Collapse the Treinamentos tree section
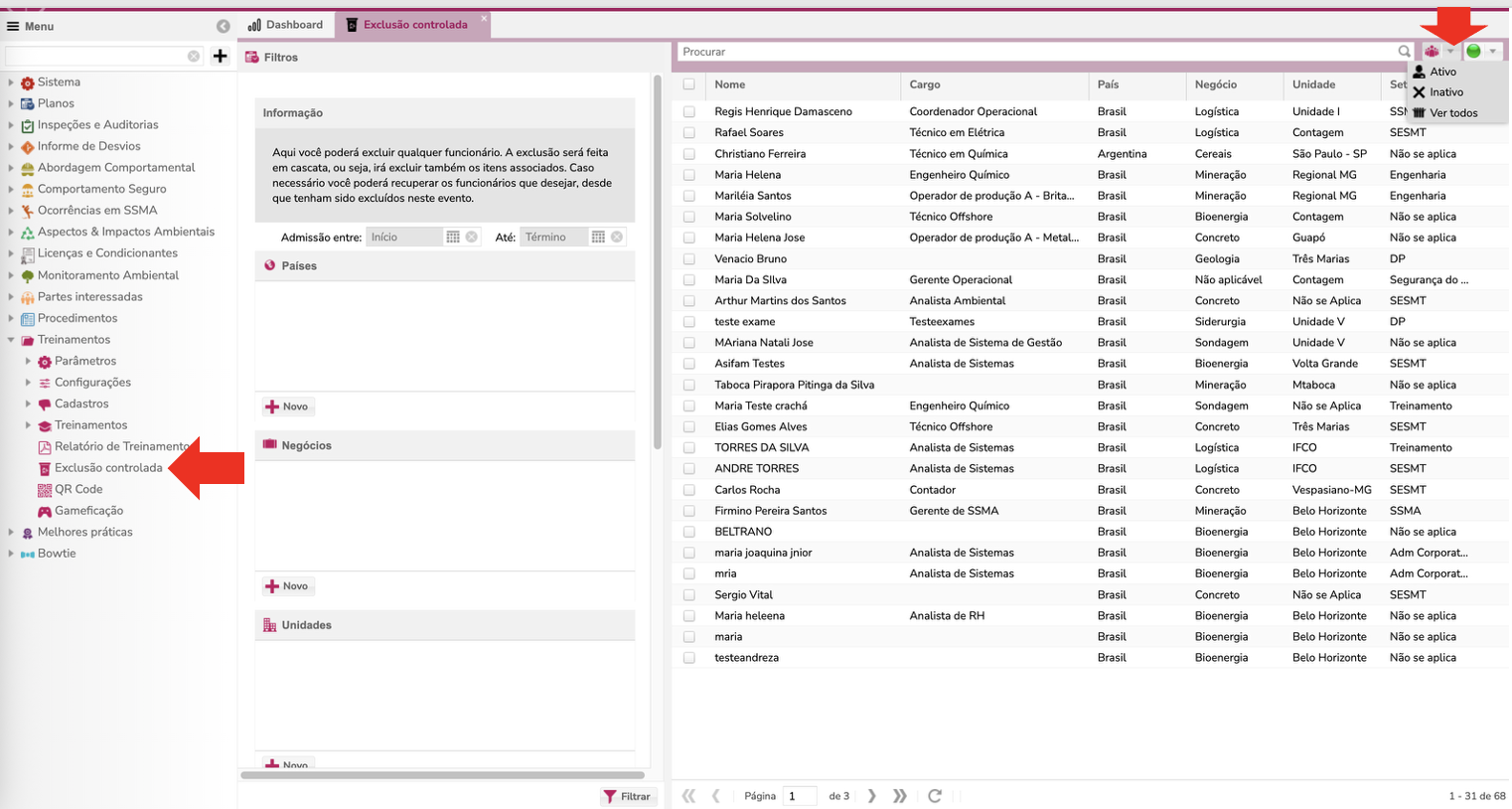 click(x=11, y=340)
